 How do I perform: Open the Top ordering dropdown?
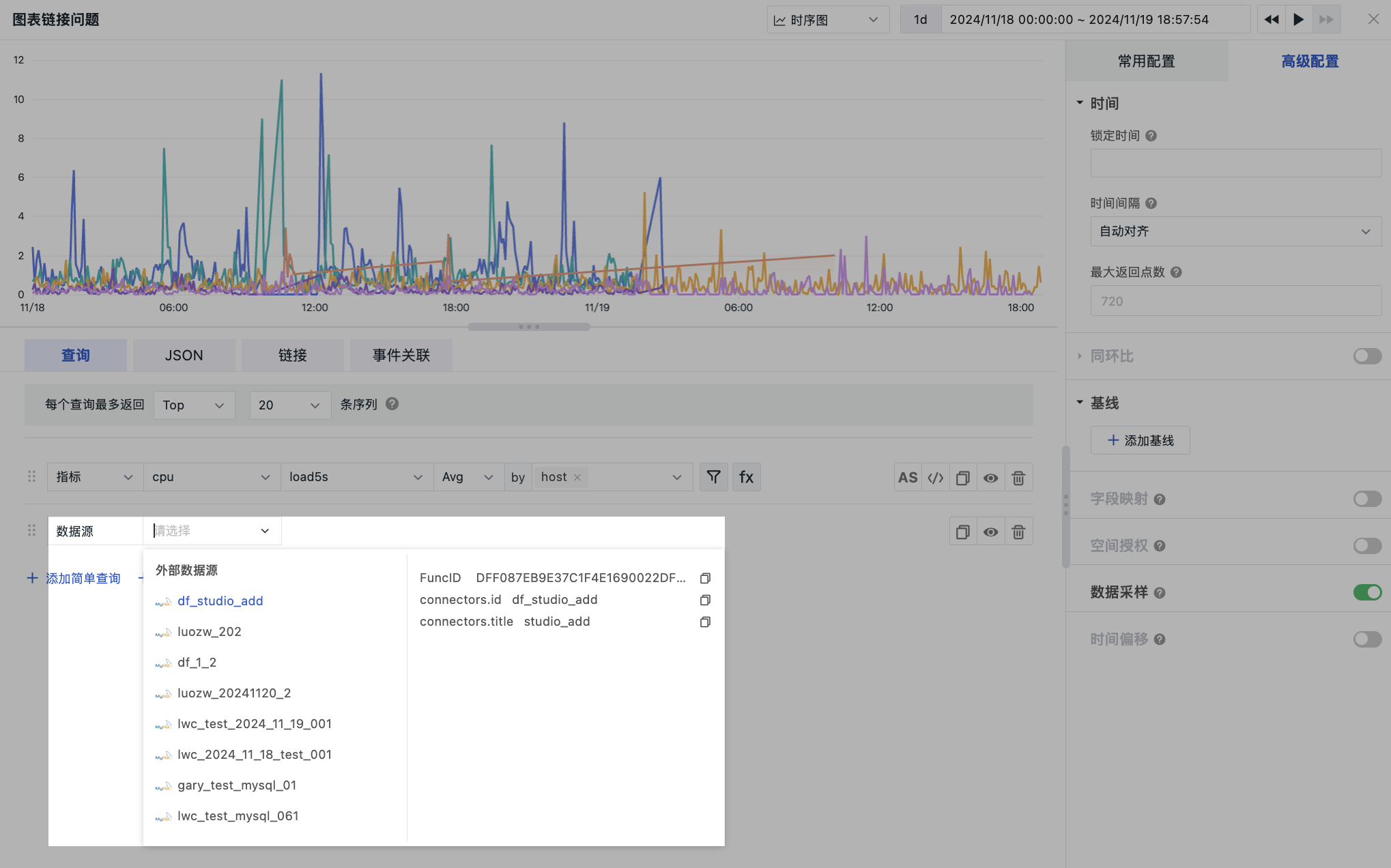click(x=195, y=405)
